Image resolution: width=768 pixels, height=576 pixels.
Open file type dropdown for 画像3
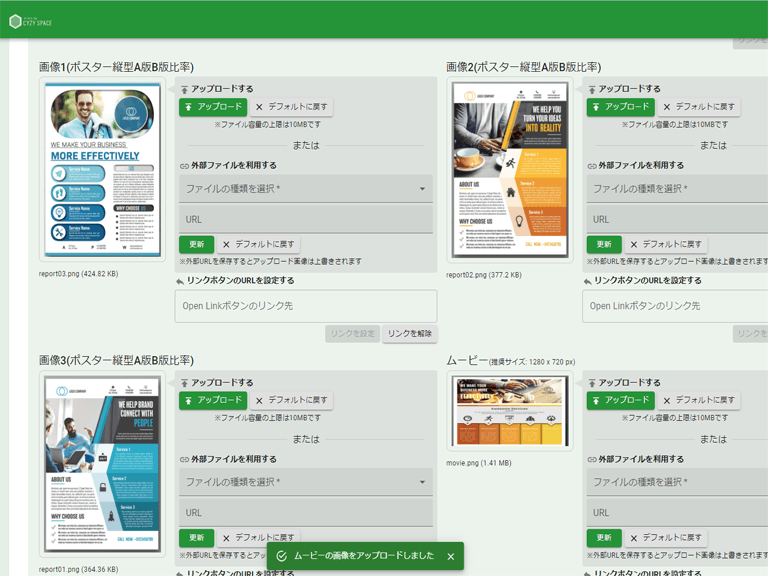[306, 482]
